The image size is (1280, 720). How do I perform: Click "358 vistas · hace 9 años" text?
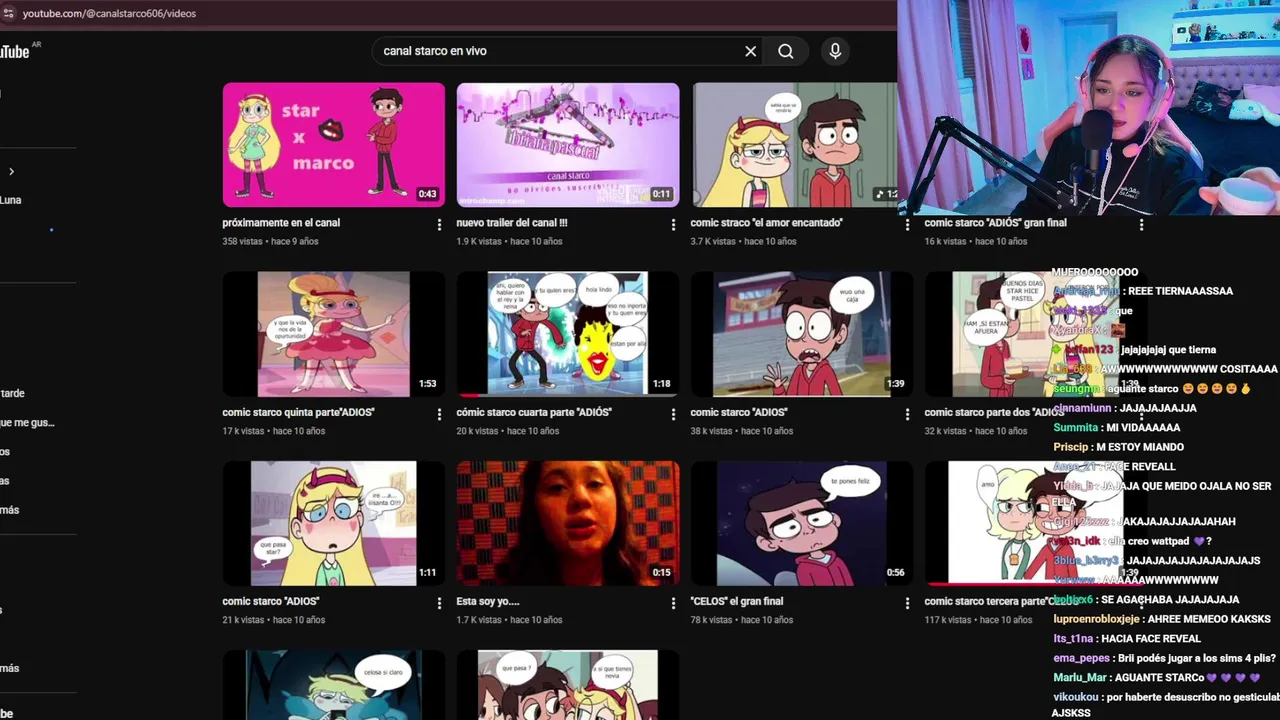[x=270, y=241]
